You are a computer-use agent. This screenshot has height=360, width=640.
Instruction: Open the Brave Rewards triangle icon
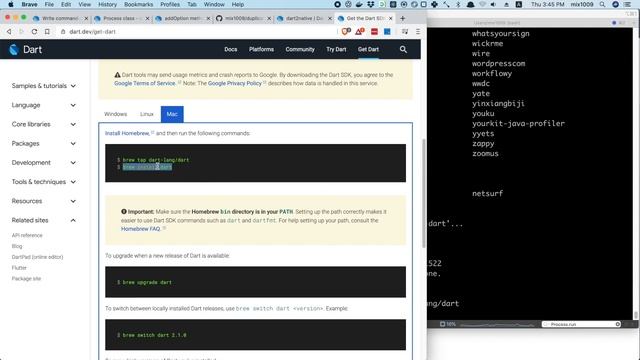coord(360,31)
